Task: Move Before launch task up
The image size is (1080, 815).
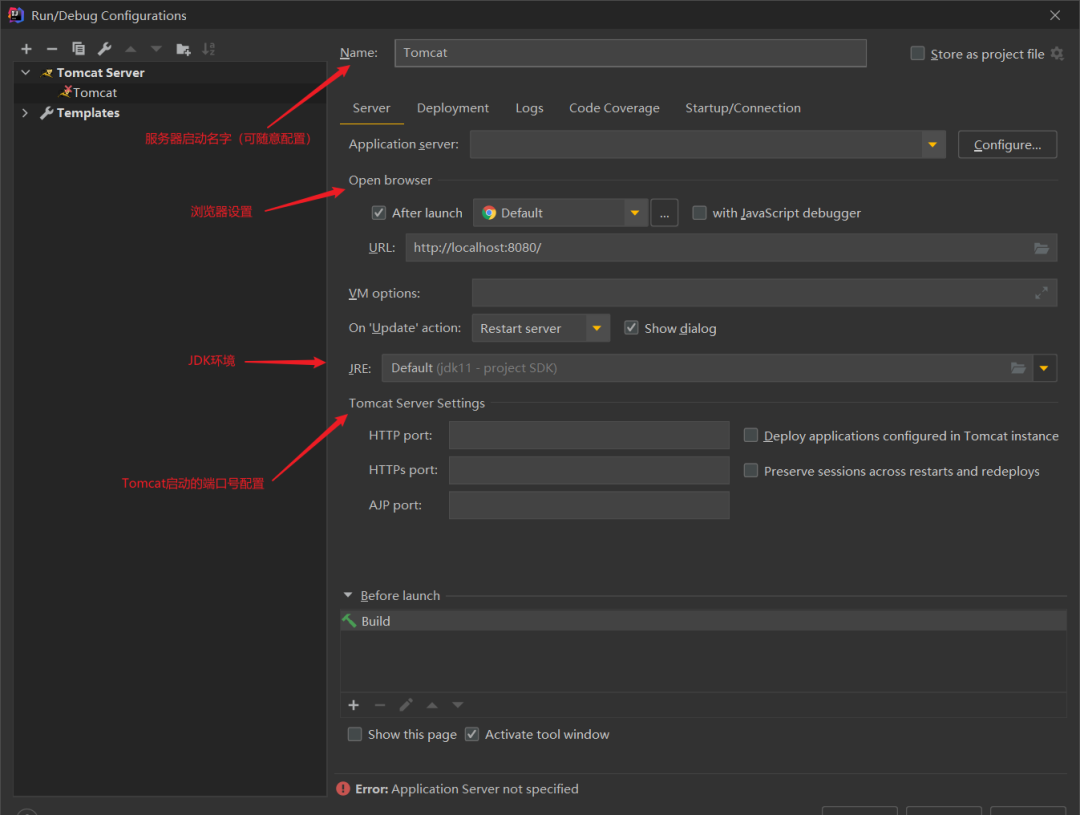Action: (x=432, y=705)
